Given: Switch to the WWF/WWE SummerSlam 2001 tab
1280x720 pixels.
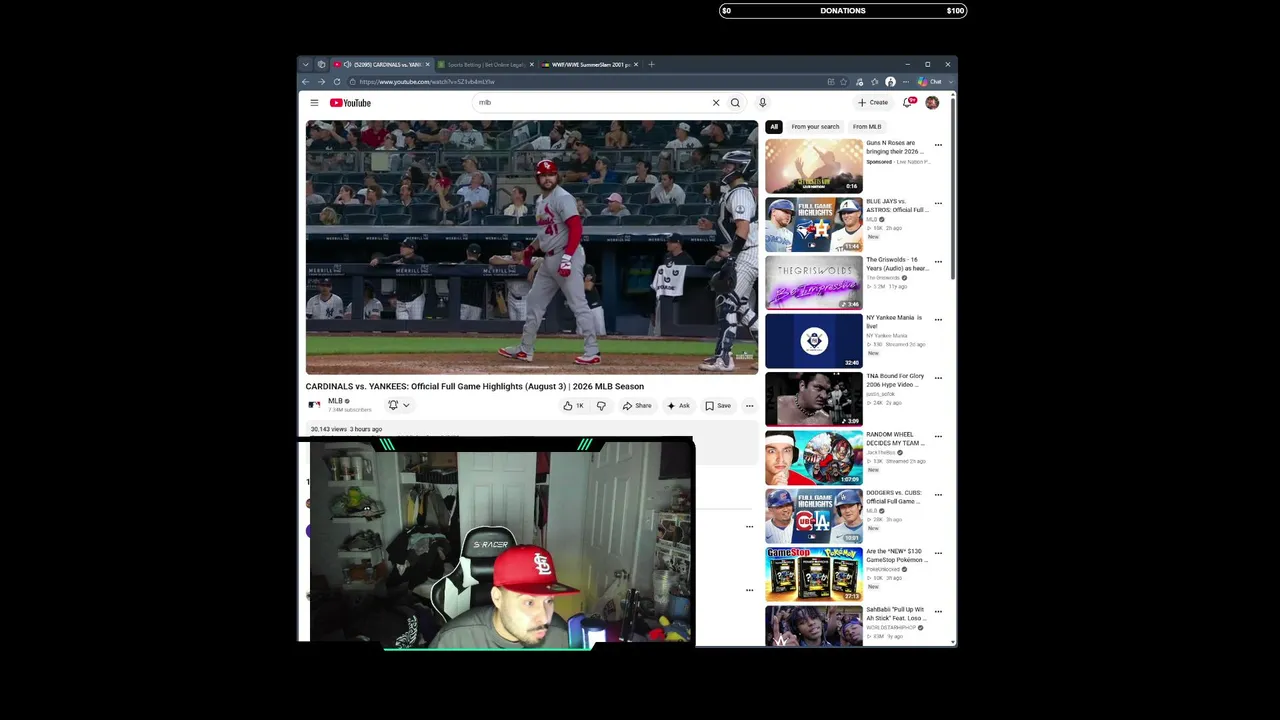Looking at the screenshot, I should point(588,65).
